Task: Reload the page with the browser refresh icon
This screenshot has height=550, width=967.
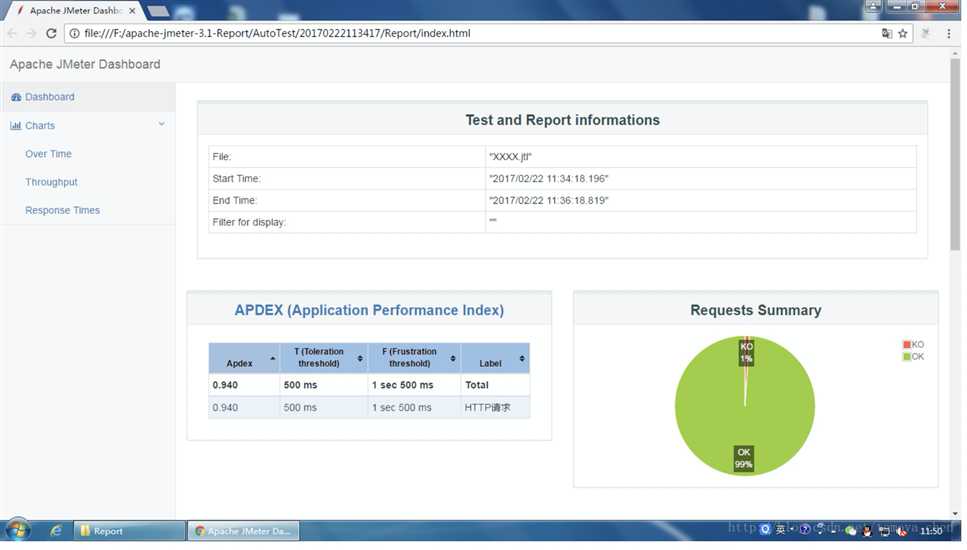Action: 51,33
